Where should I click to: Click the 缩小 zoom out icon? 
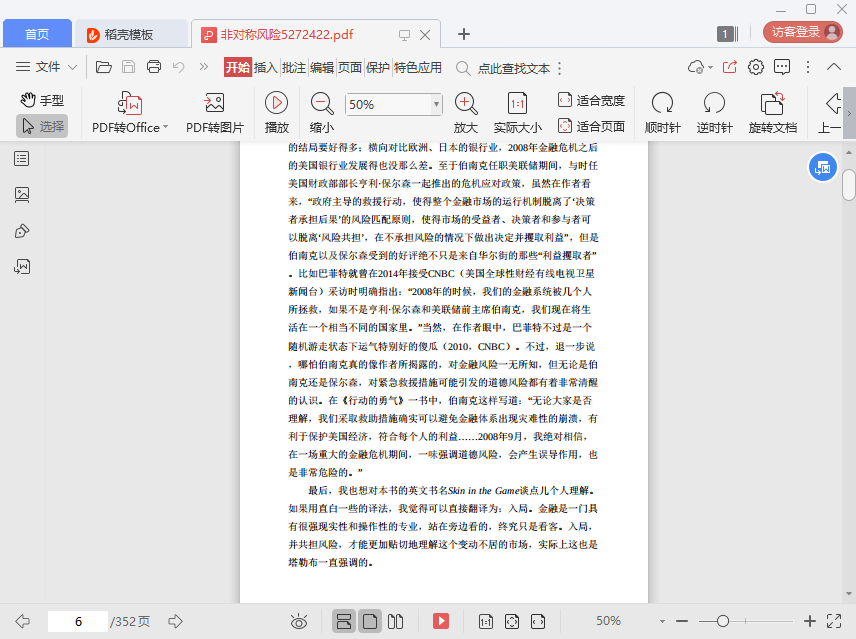tap(322, 103)
